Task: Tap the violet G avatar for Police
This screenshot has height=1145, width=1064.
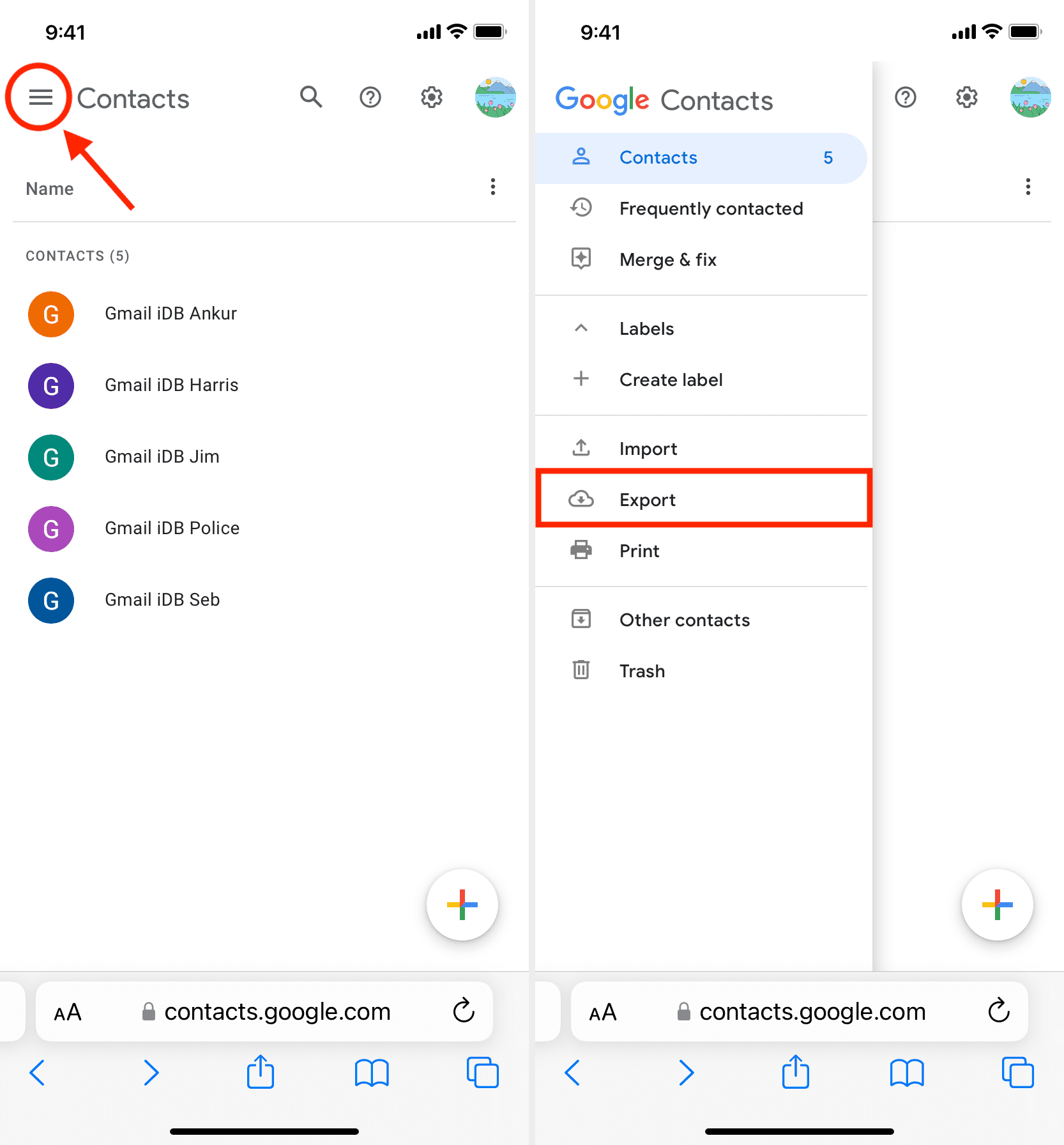Action: (51, 529)
